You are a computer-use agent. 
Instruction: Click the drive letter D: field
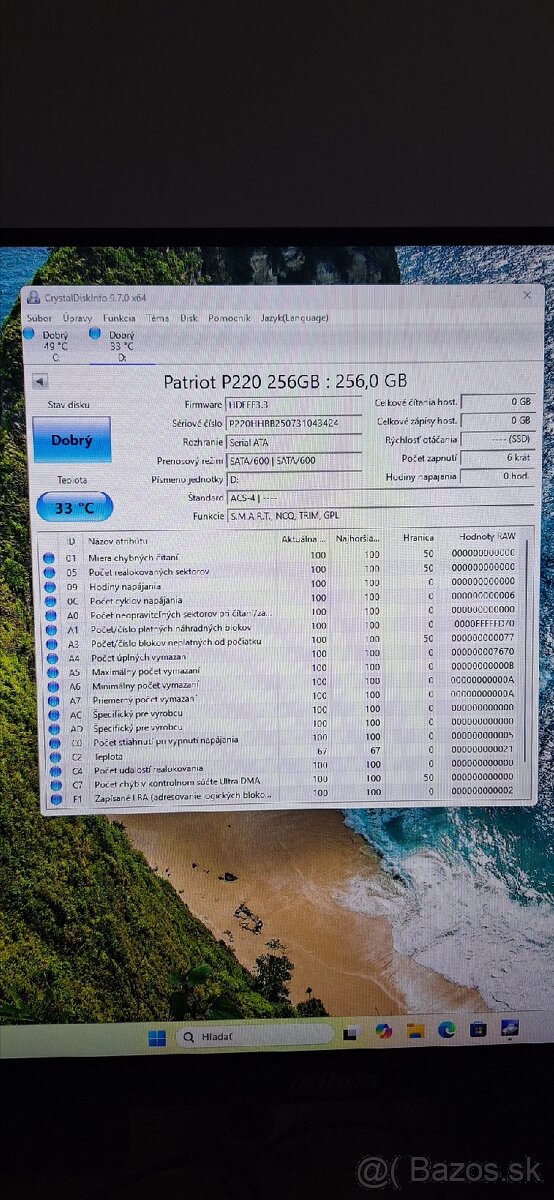(294, 479)
